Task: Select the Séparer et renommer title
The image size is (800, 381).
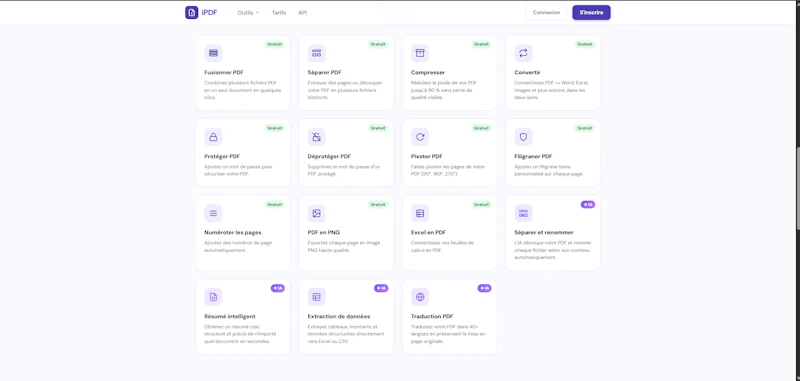Action: click(544, 233)
